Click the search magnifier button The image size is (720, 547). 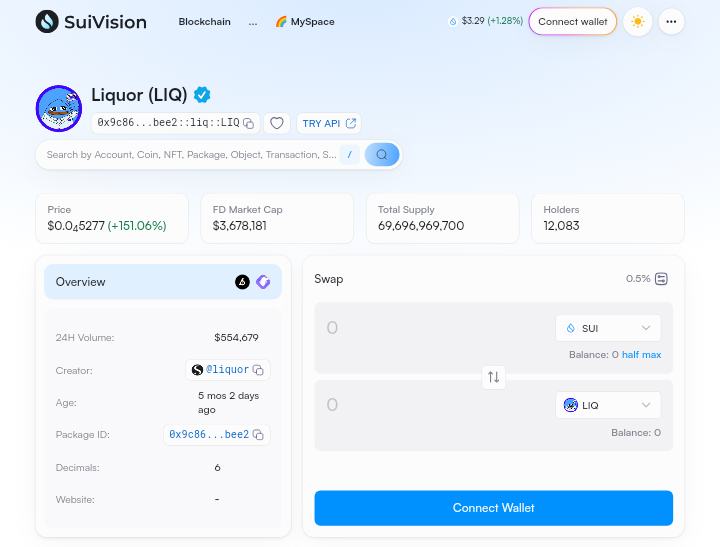pos(382,155)
